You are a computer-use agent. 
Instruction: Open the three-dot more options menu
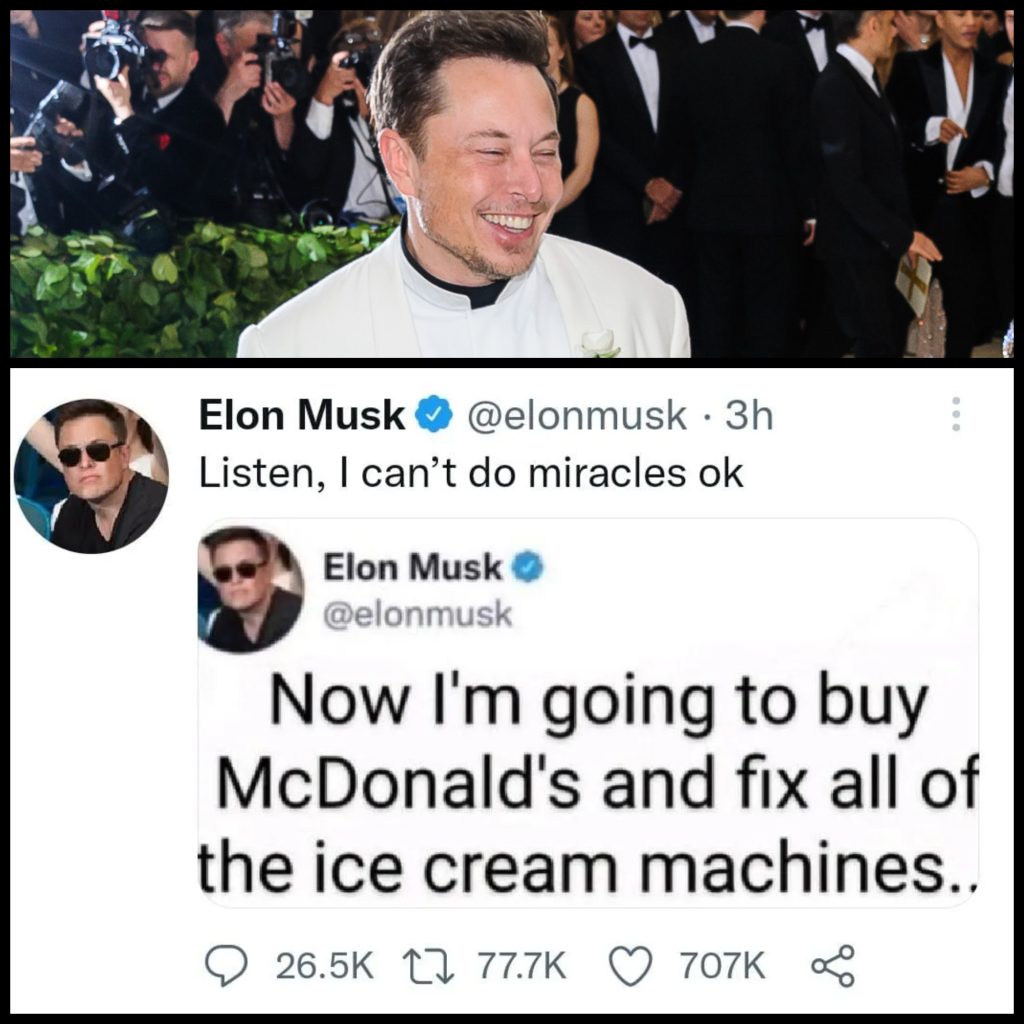956,413
